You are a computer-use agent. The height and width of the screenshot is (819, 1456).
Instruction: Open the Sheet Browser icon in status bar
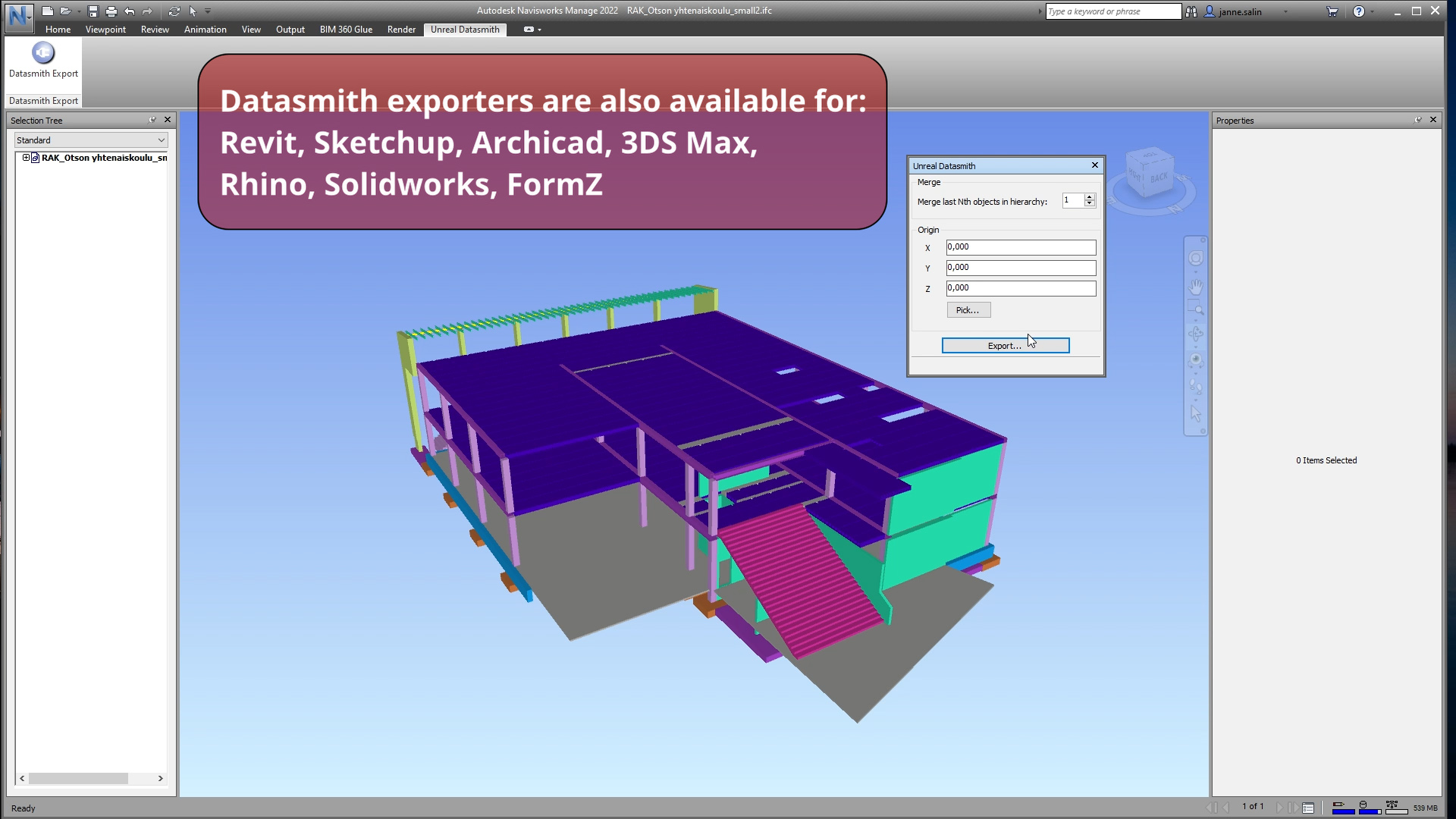coord(1308,808)
